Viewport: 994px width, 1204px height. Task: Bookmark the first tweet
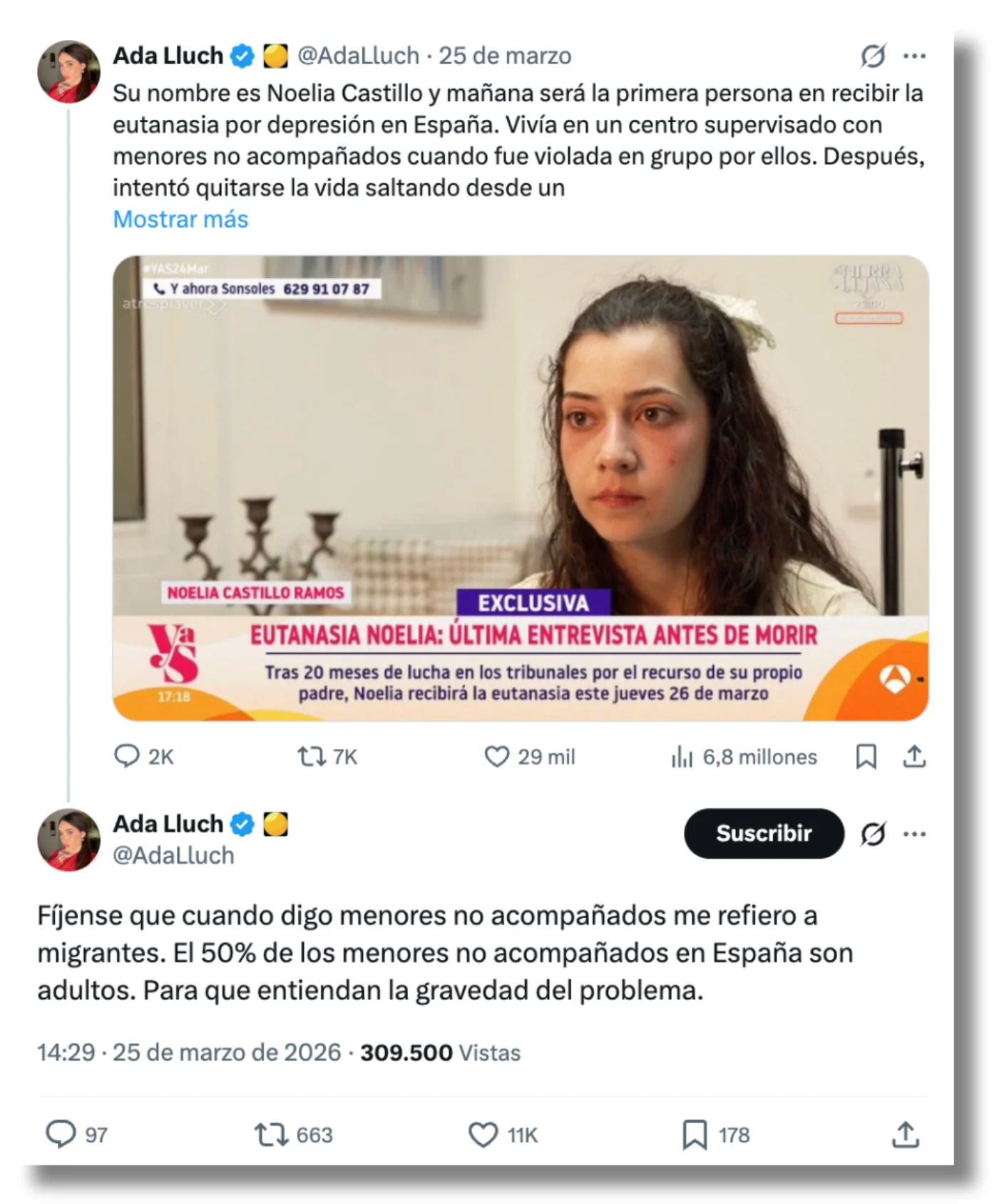coord(866,756)
